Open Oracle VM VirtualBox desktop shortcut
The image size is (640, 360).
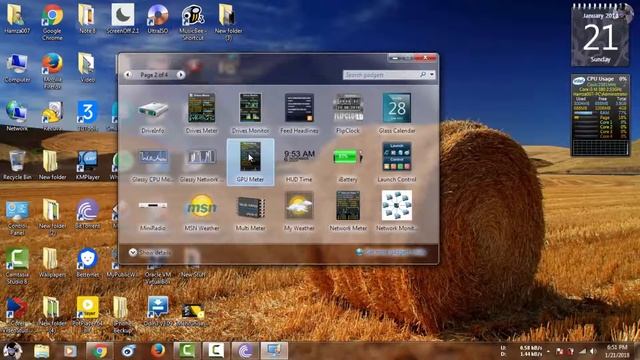(x=158, y=269)
